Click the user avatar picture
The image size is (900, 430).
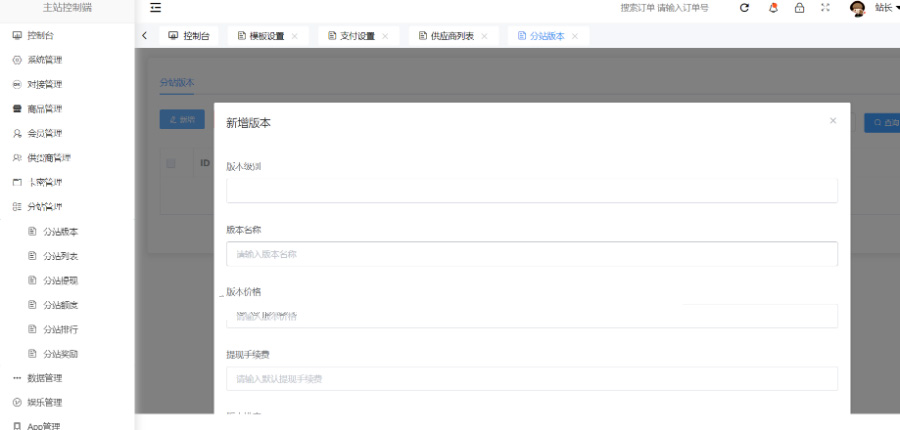[x=857, y=8]
